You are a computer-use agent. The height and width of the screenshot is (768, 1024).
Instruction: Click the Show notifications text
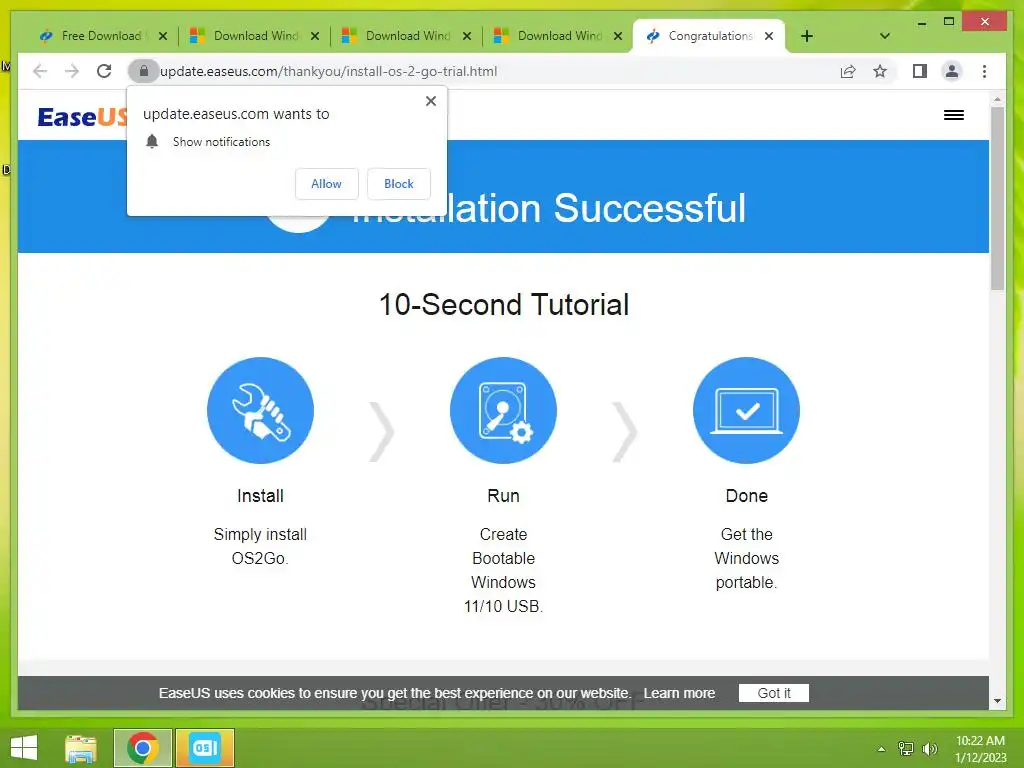pyautogui.click(x=221, y=142)
